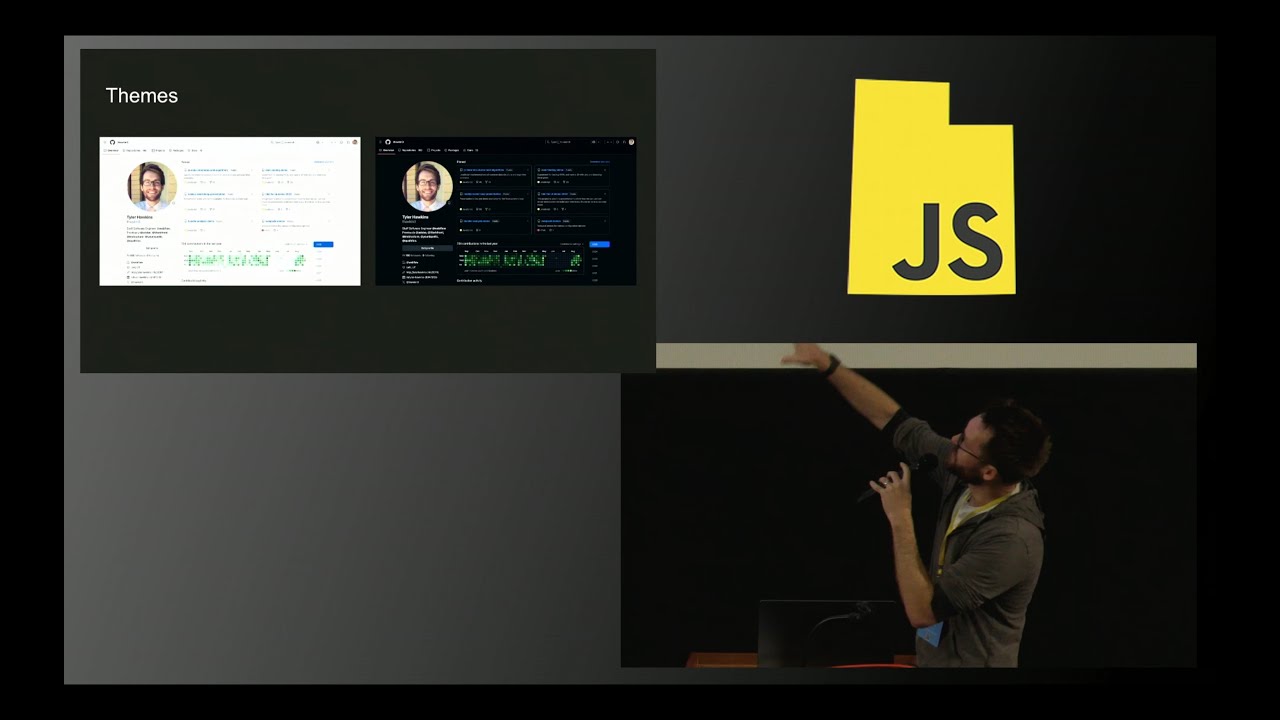
Task: Select the Overview tab in the dark-theme screenshot
Action: pos(388,150)
